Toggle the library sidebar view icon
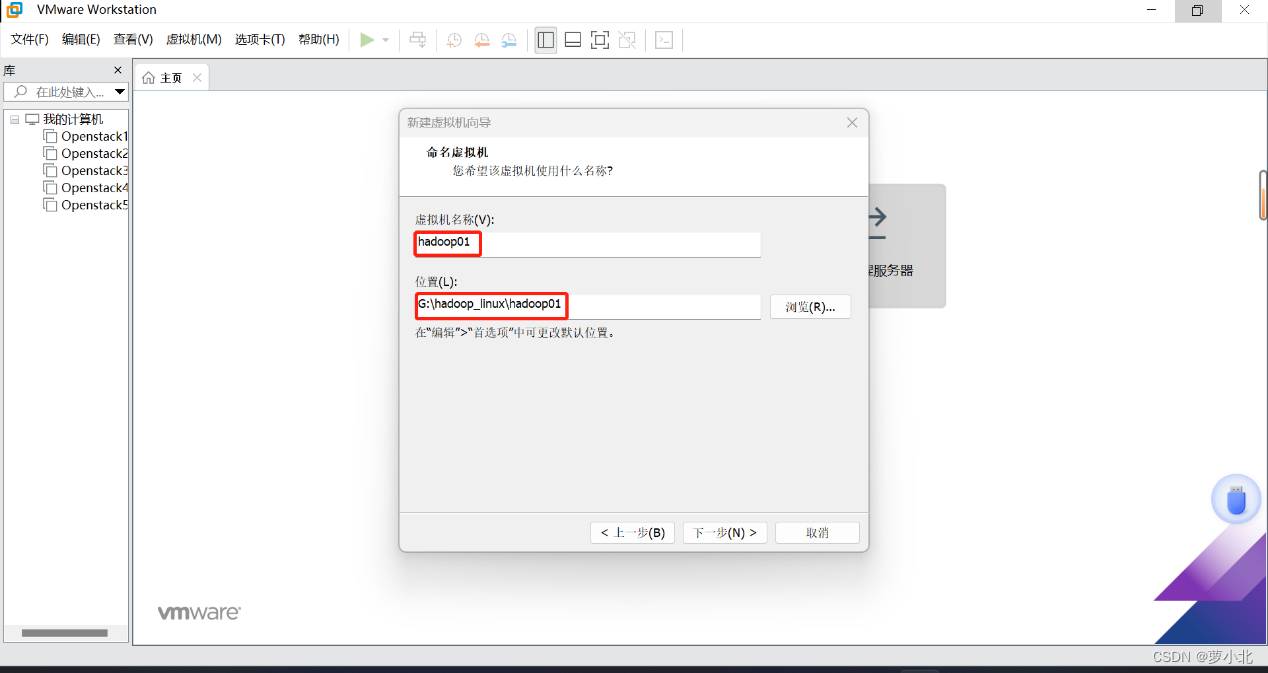The height and width of the screenshot is (673, 1268). pos(545,40)
